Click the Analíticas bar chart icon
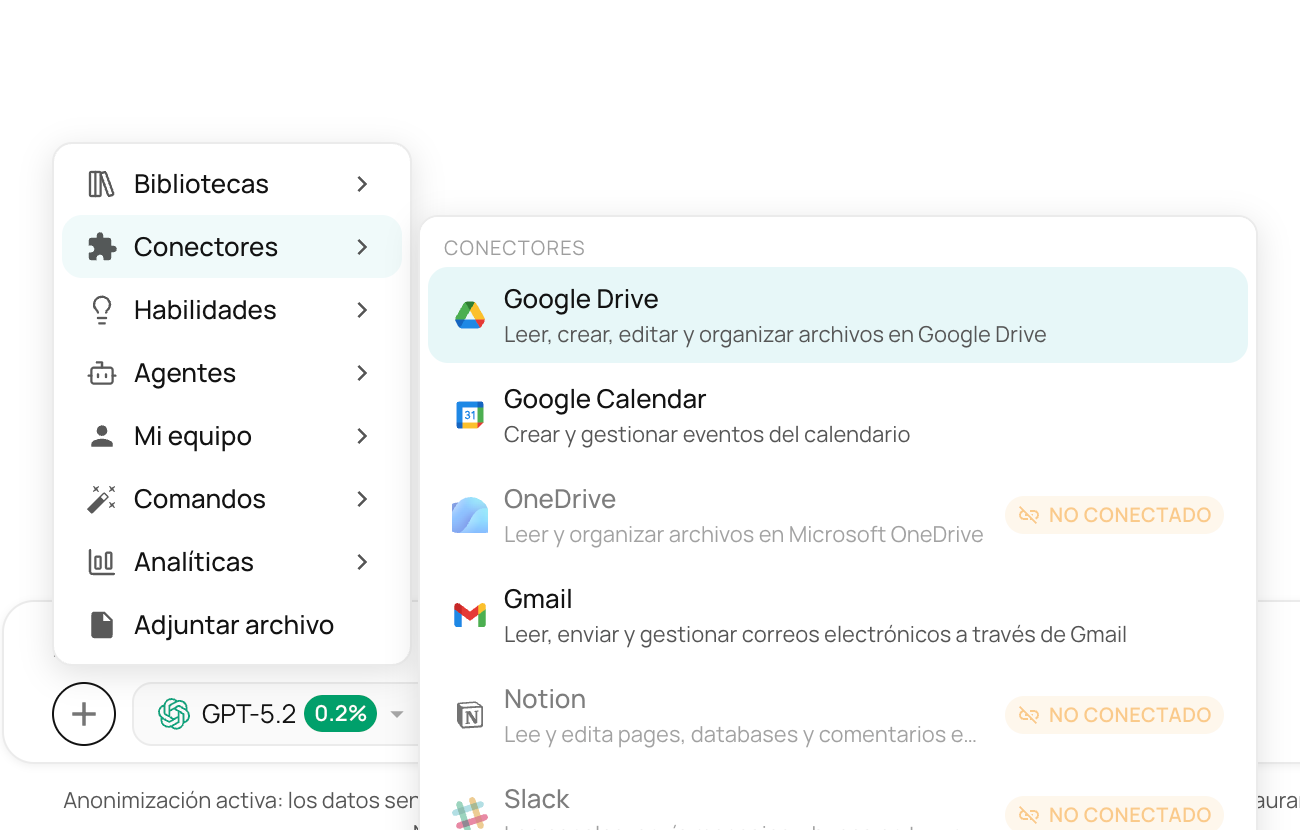Viewport: 1300px width, 830px height. pyautogui.click(x=101, y=562)
